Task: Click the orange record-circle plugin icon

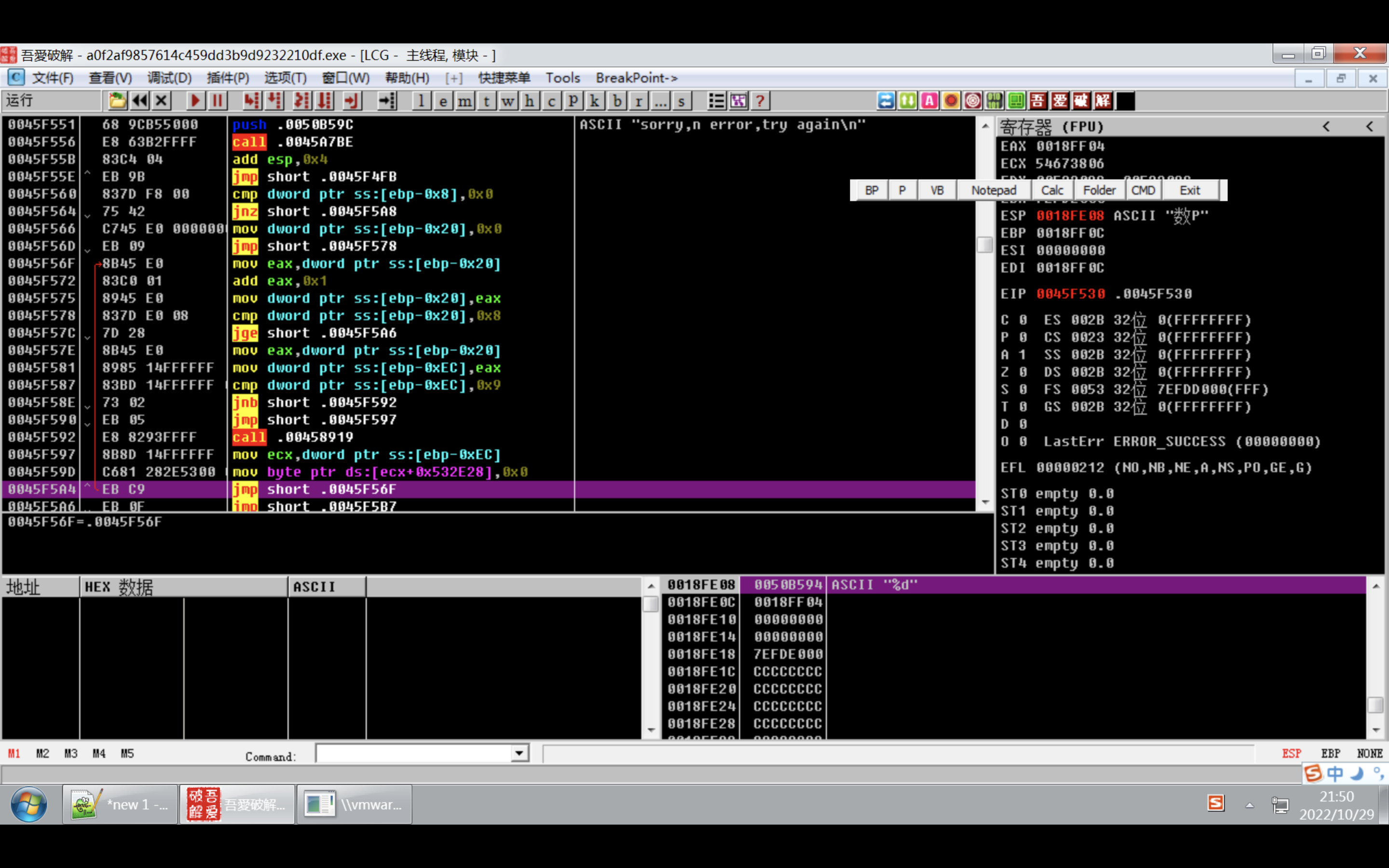Action: [951, 101]
